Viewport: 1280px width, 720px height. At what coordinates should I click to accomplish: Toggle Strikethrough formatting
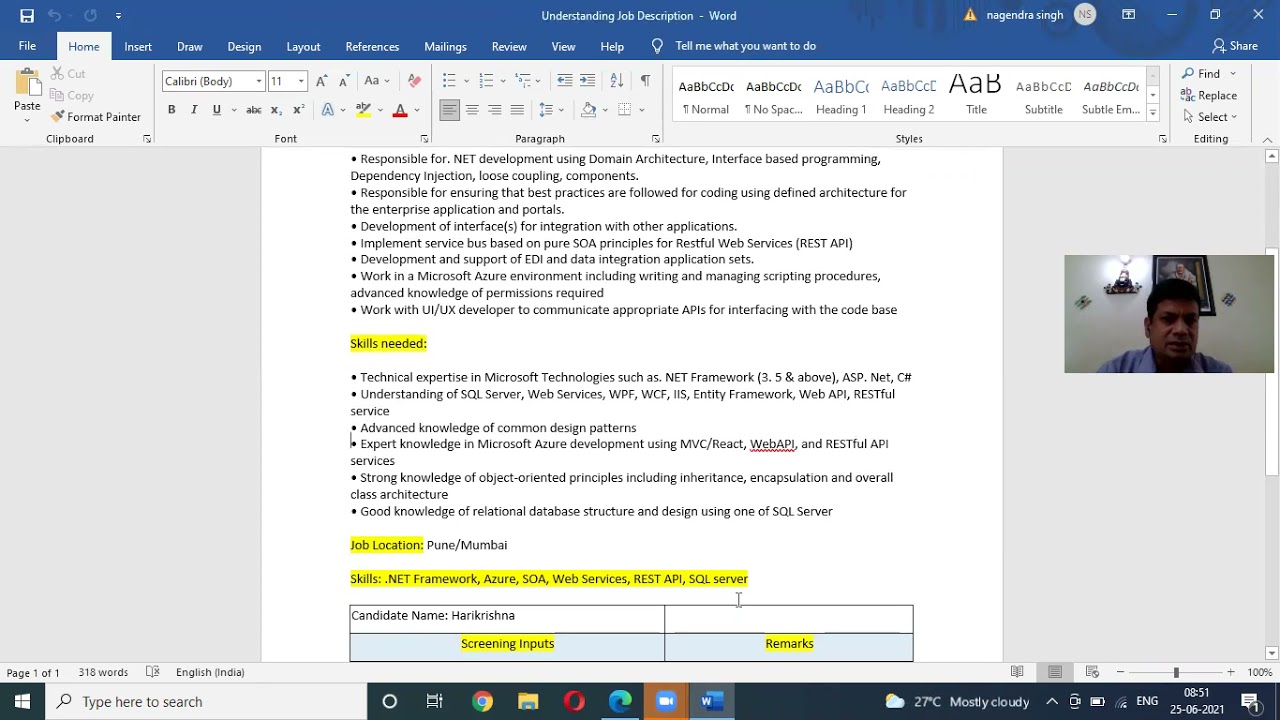click(254, 110)
